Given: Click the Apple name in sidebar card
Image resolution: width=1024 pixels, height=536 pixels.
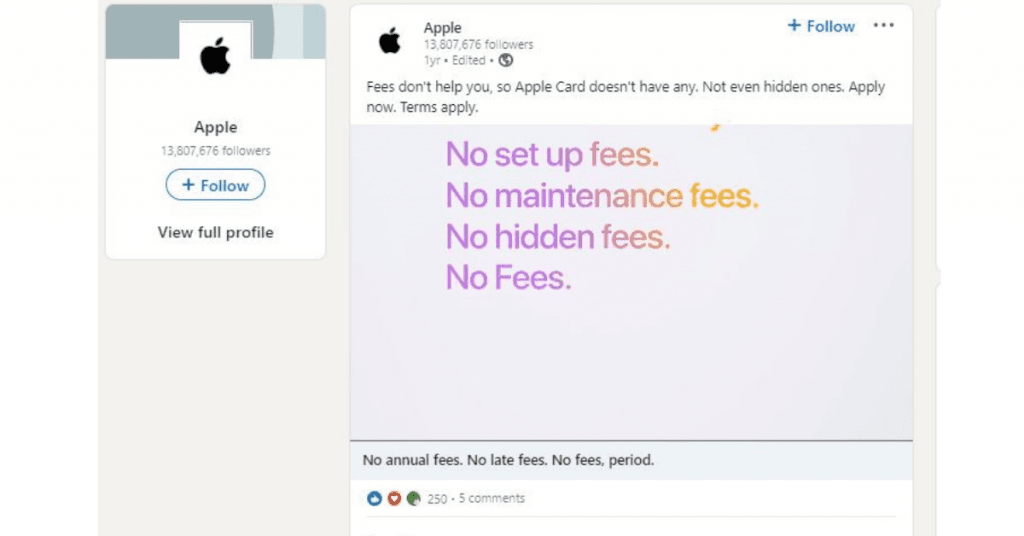Looking at the screenshot, I should (216, 127).
